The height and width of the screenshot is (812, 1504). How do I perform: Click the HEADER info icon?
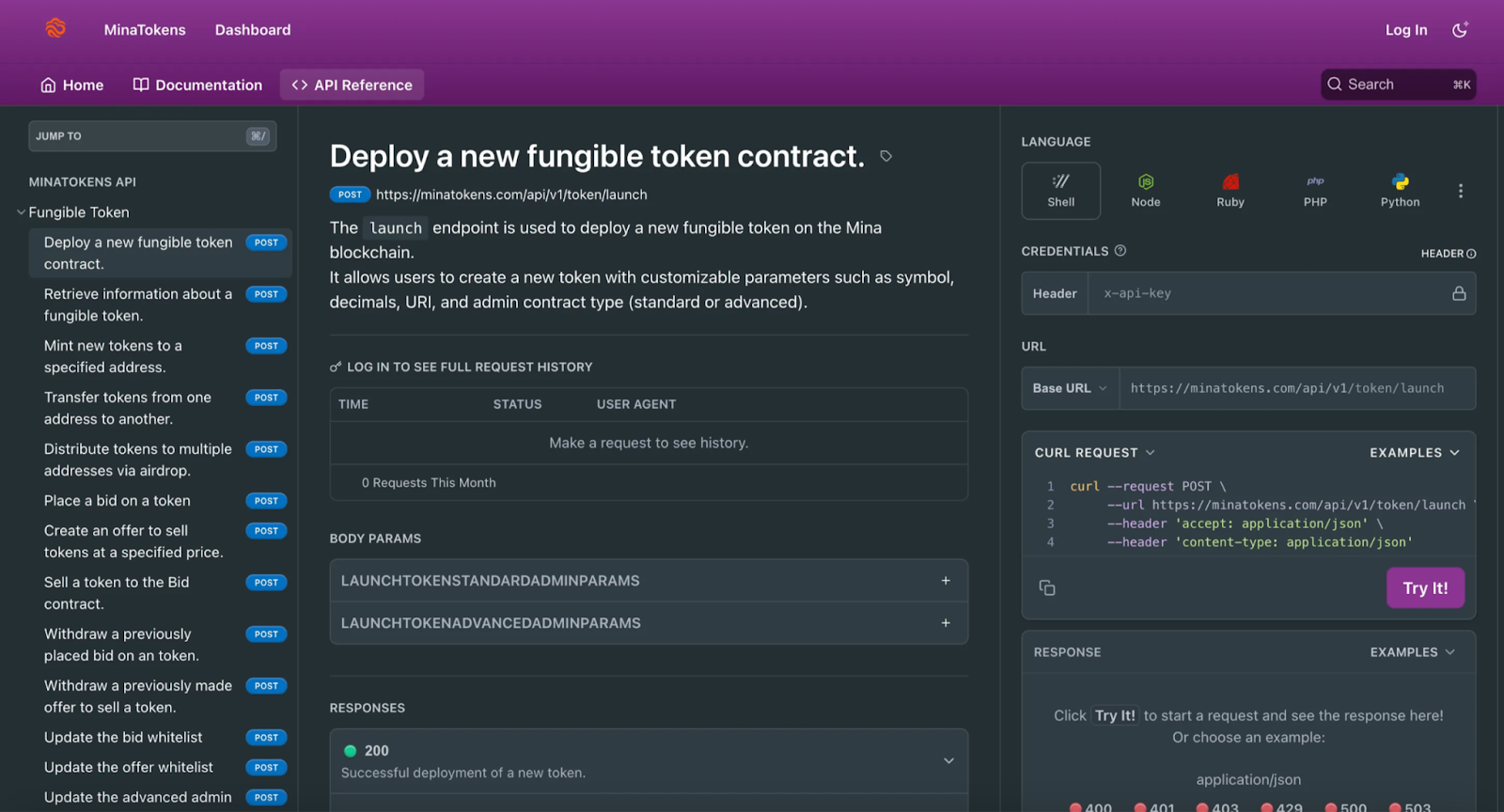(x=1471, y=254)
